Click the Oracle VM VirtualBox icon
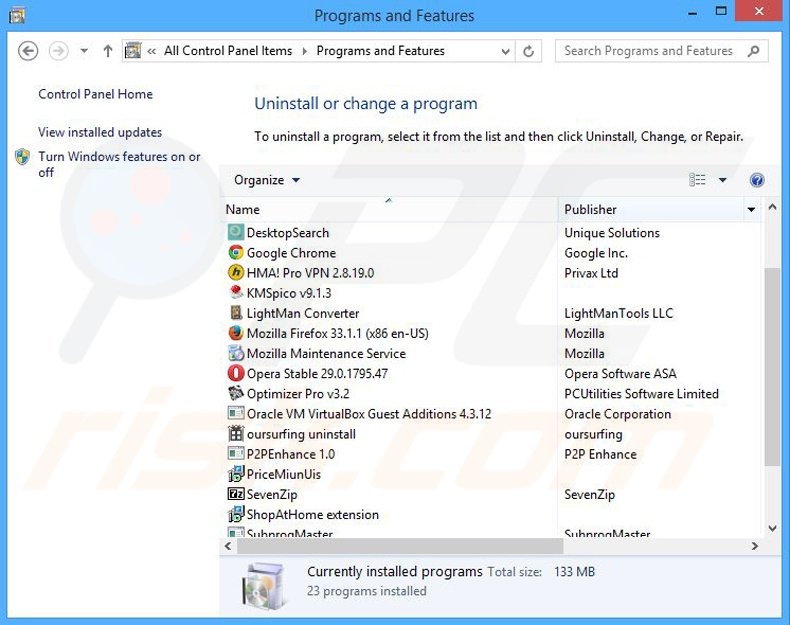Viewport: 790px width, 625px height. [x=235, y=413]
